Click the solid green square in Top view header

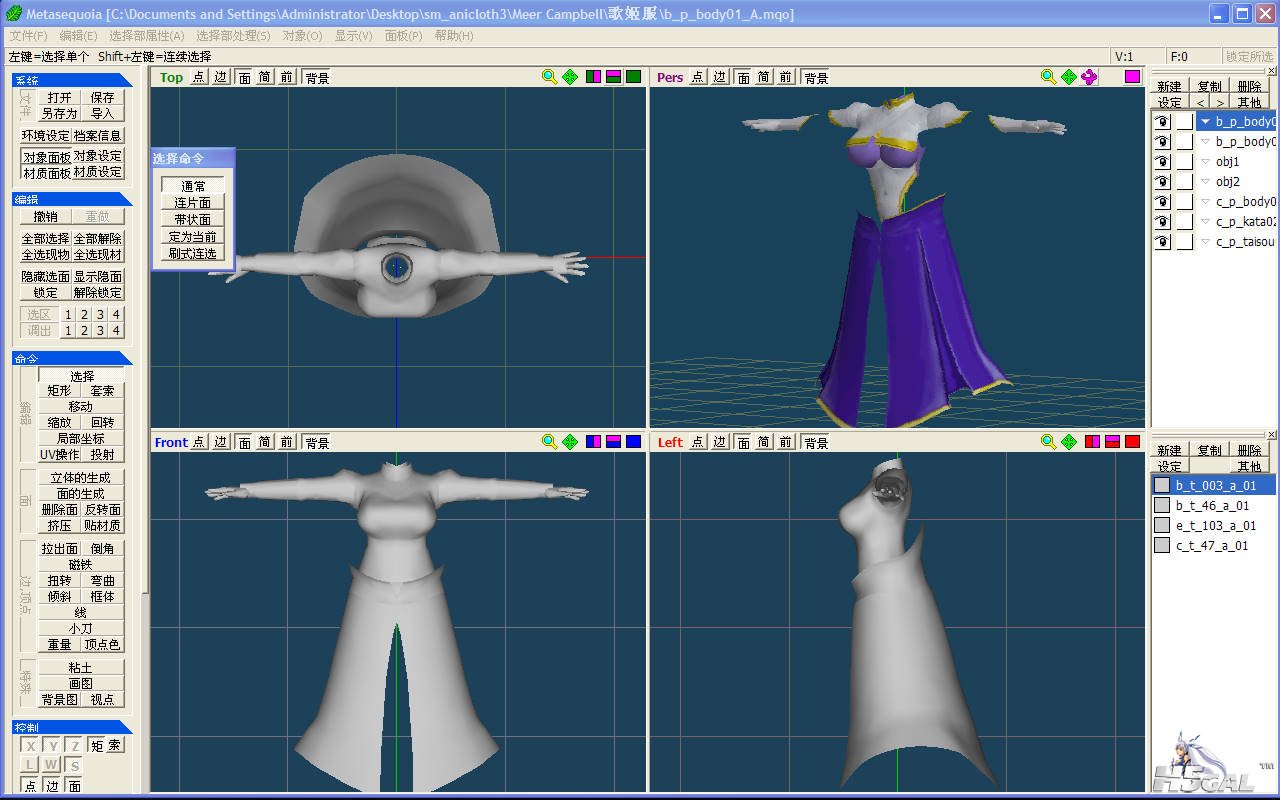tap(633, 77)
